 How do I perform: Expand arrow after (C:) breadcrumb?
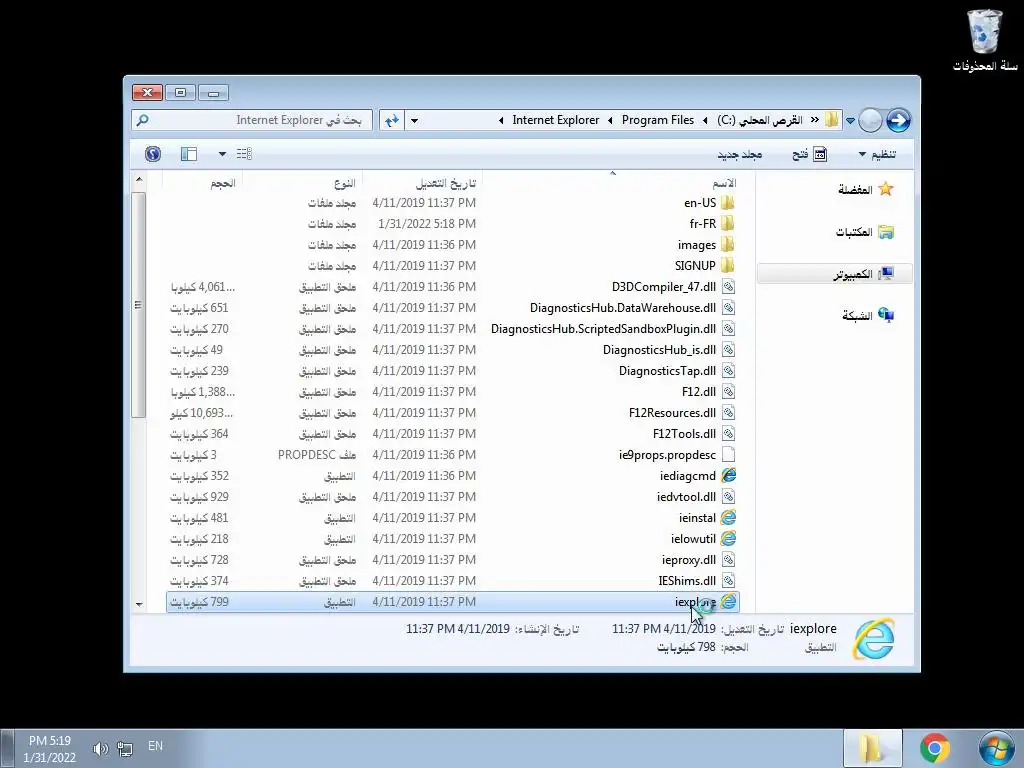(705, 120)
